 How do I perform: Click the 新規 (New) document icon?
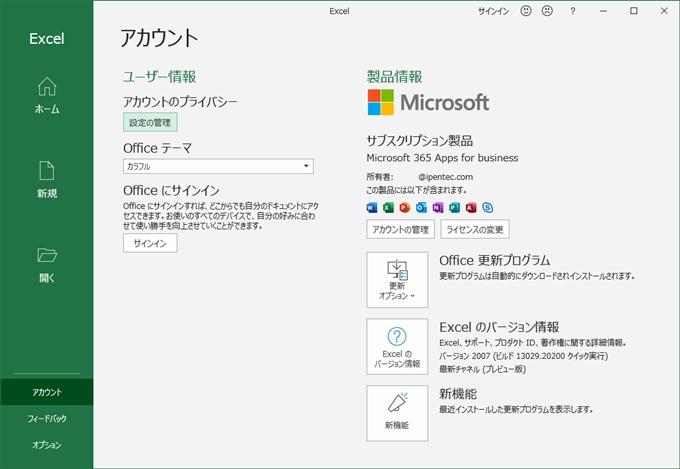47,171
